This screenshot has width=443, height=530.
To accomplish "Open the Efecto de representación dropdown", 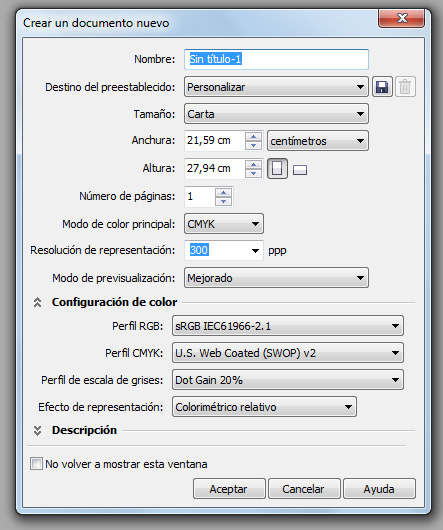I will point(264,407).
